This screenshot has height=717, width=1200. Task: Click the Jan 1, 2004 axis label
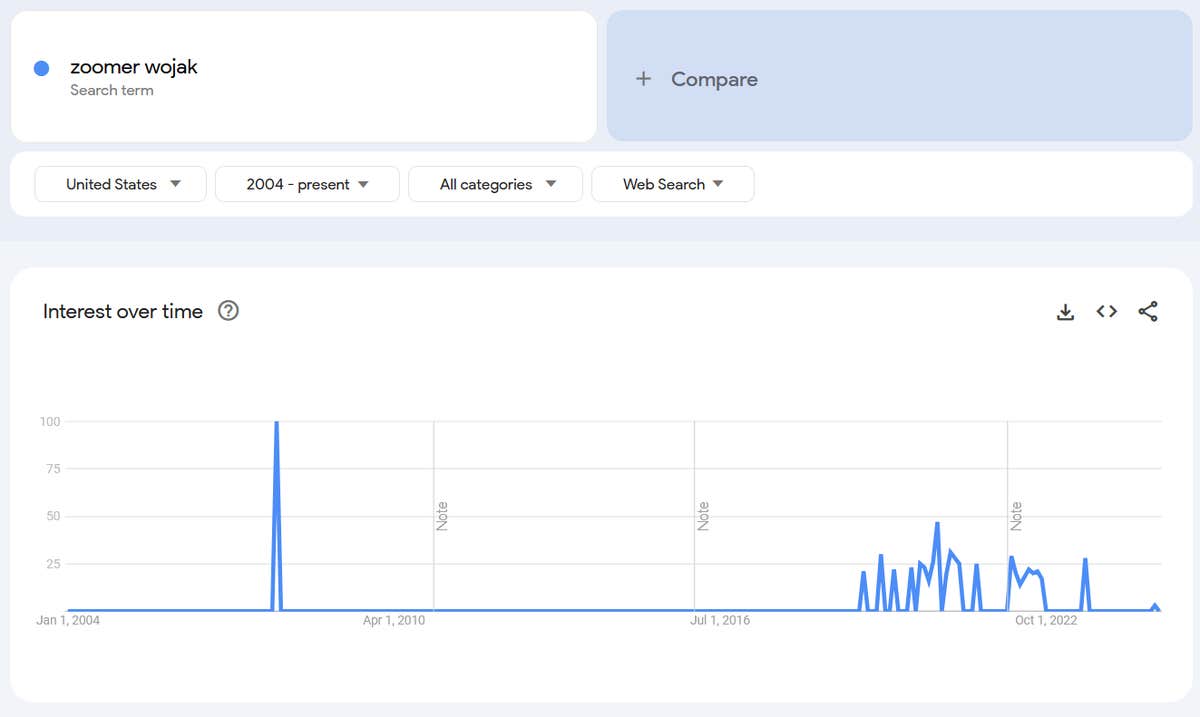(x=68, y=620)
